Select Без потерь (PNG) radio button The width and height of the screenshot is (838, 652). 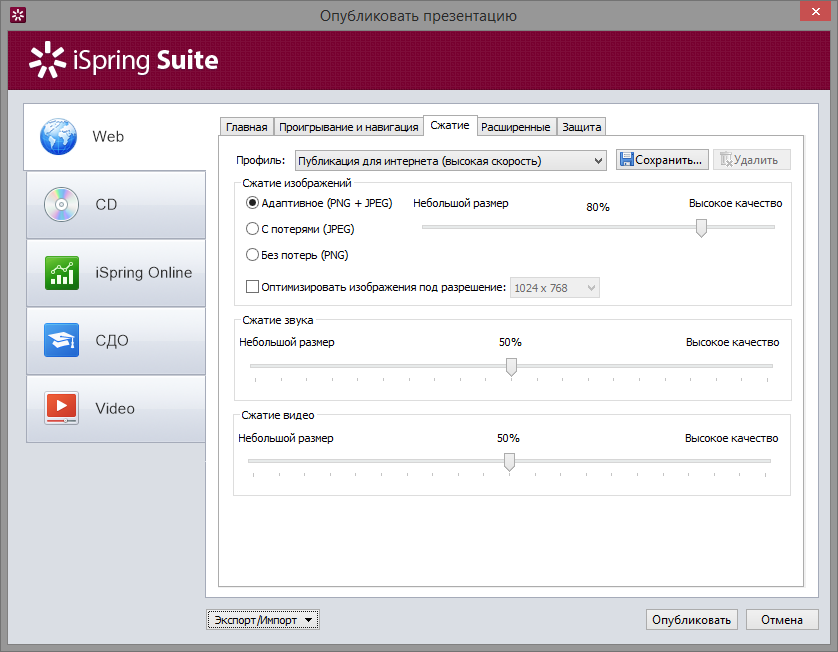252,255
